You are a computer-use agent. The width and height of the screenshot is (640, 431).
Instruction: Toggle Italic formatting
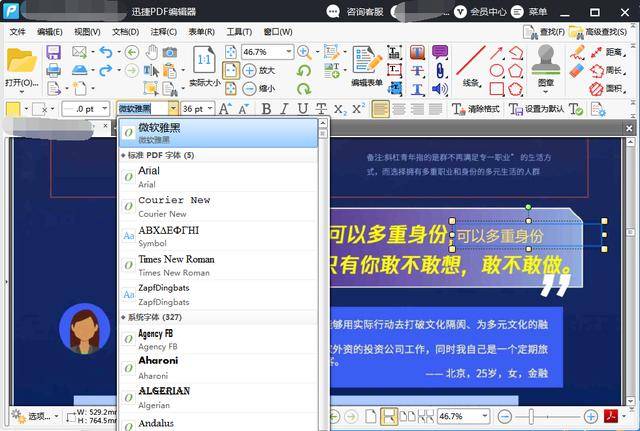284,109
